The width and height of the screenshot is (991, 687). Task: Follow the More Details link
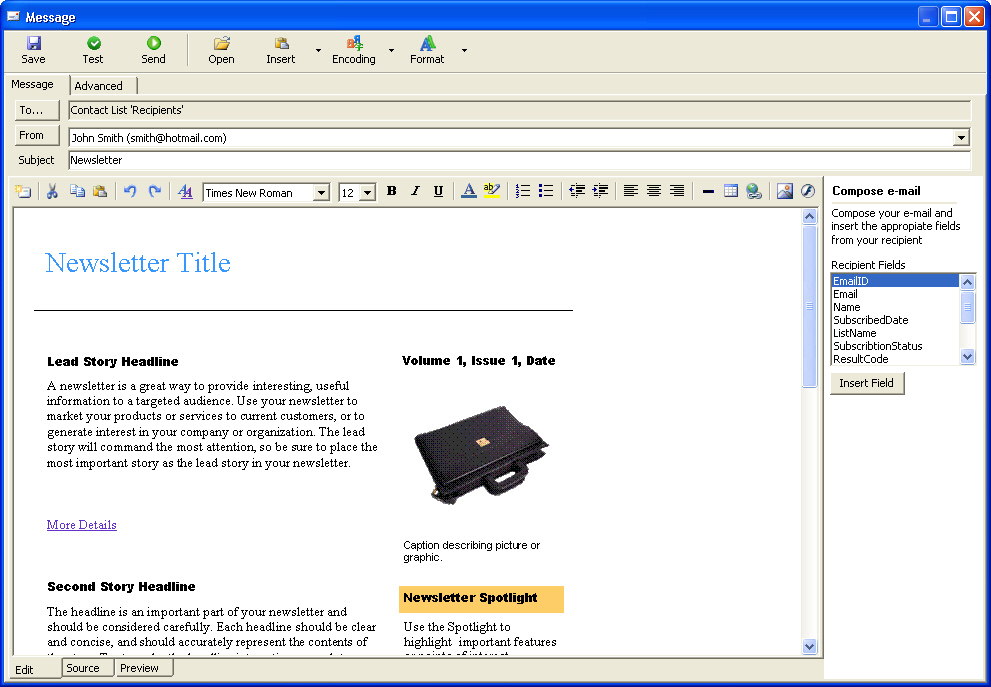tap(82, 525)
